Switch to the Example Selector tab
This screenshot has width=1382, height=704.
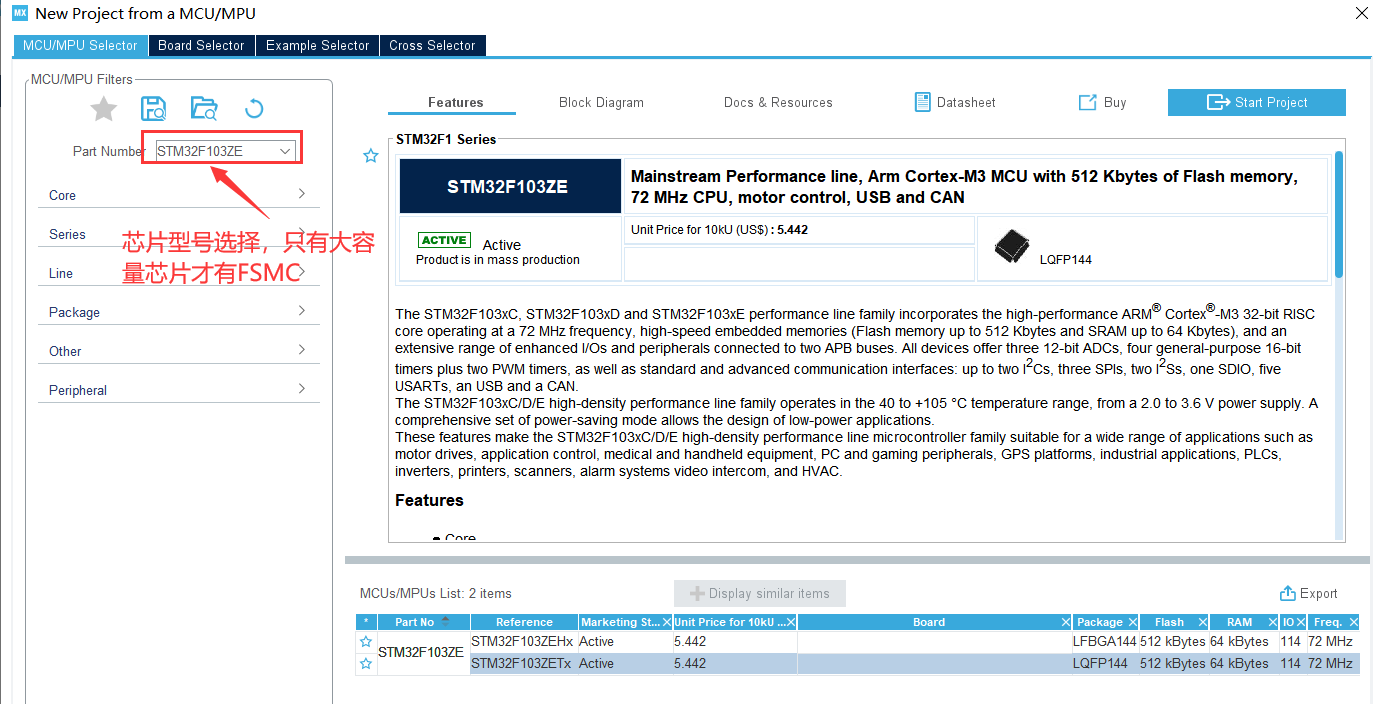pos(317,45)
